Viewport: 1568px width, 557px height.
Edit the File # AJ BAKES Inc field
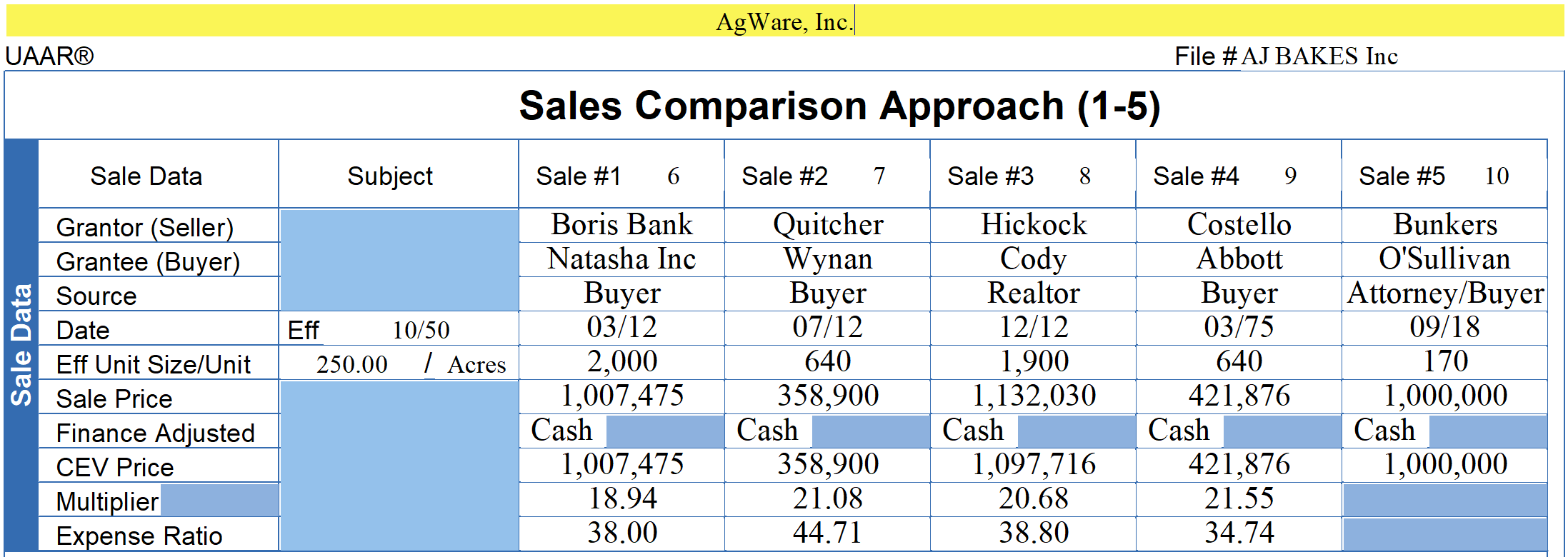[x=1319, y=56]
